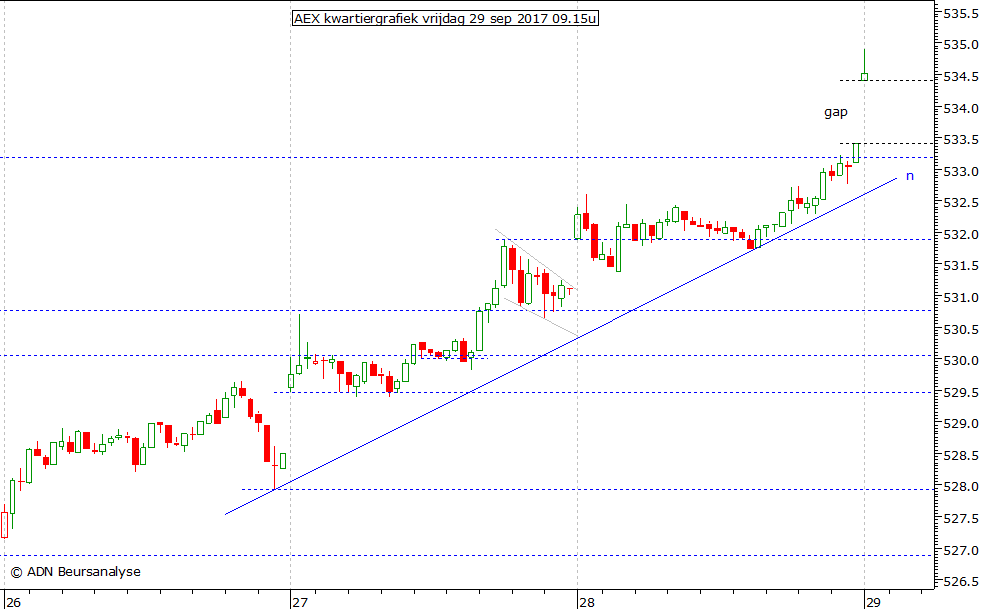
Task: Click the 528.0 price axis label
Action: point(961,487)
